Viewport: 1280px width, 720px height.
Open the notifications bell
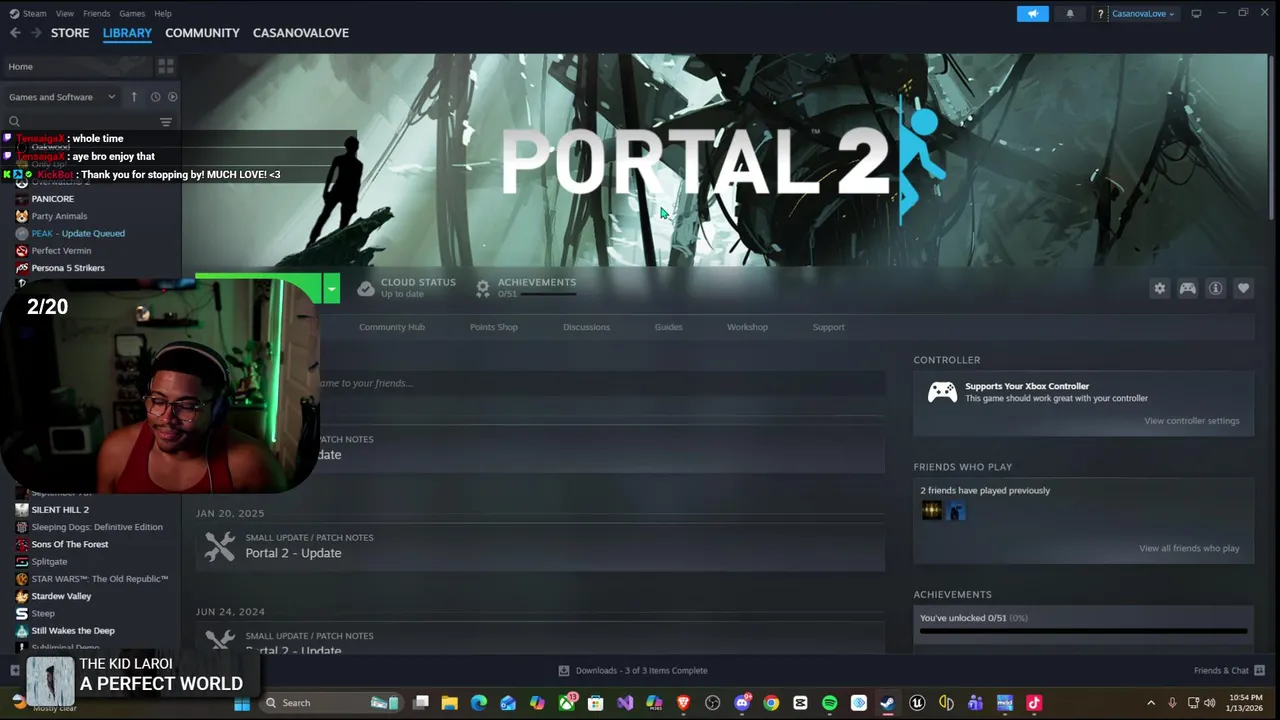point(1070,14)
